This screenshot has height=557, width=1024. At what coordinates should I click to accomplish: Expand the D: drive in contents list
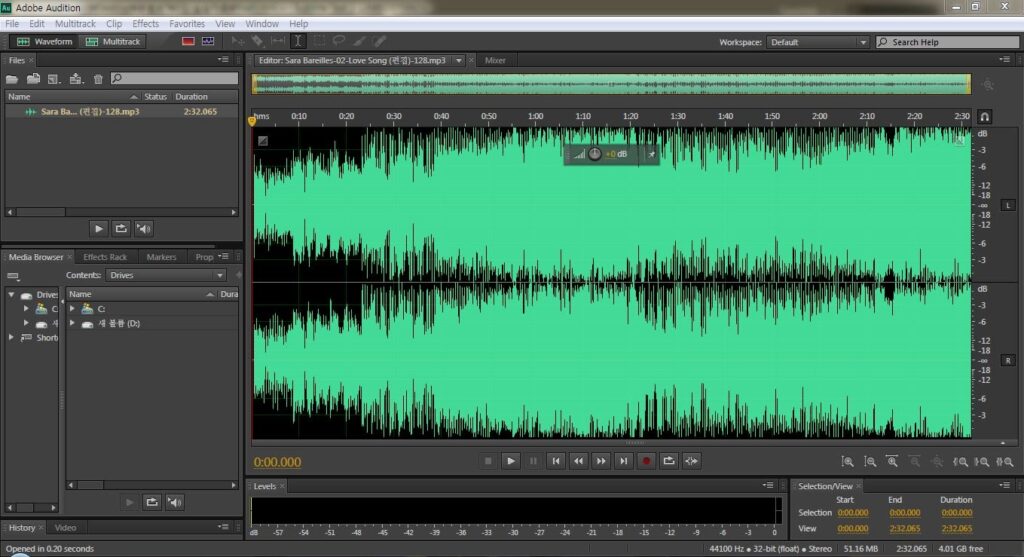(72, 323)
